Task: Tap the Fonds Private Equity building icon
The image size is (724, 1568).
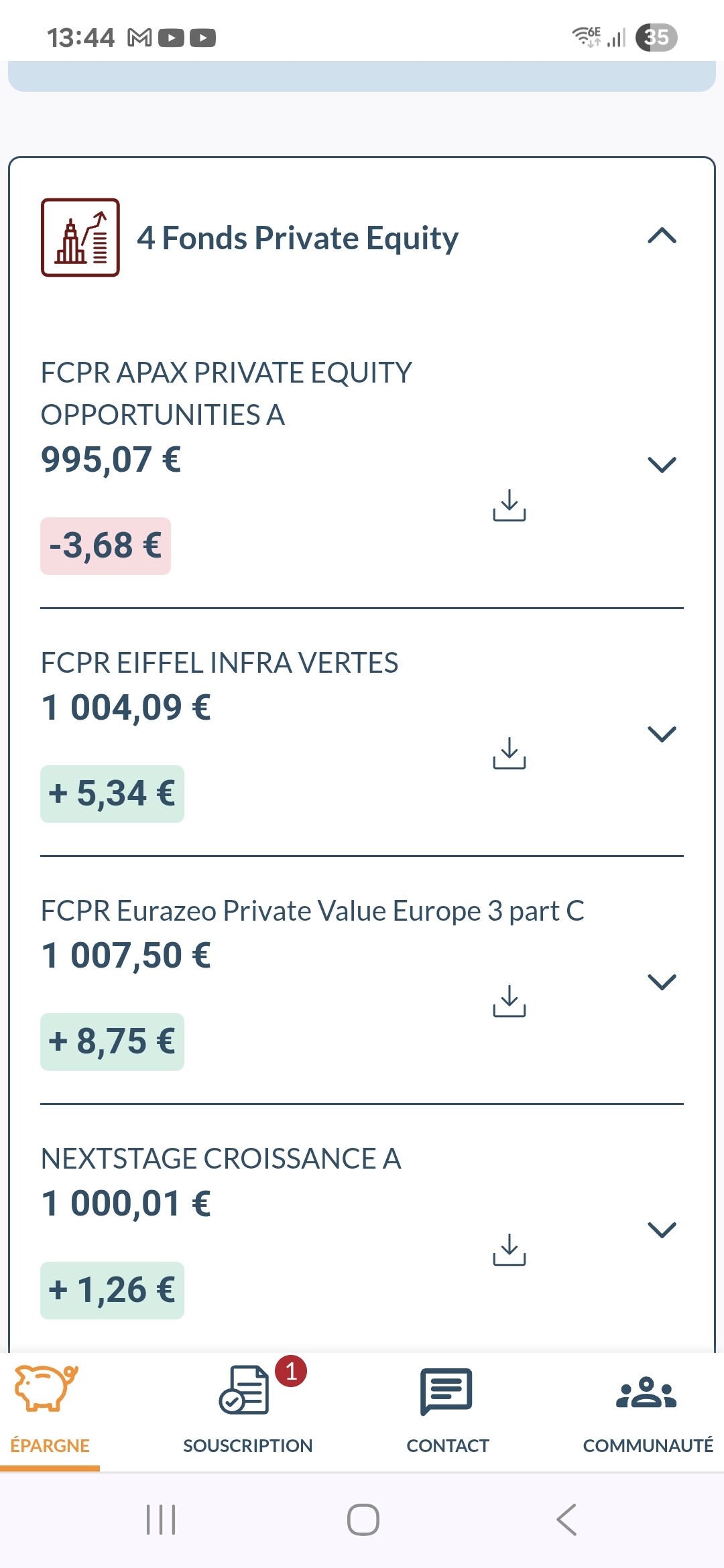Action: (80, 237)
